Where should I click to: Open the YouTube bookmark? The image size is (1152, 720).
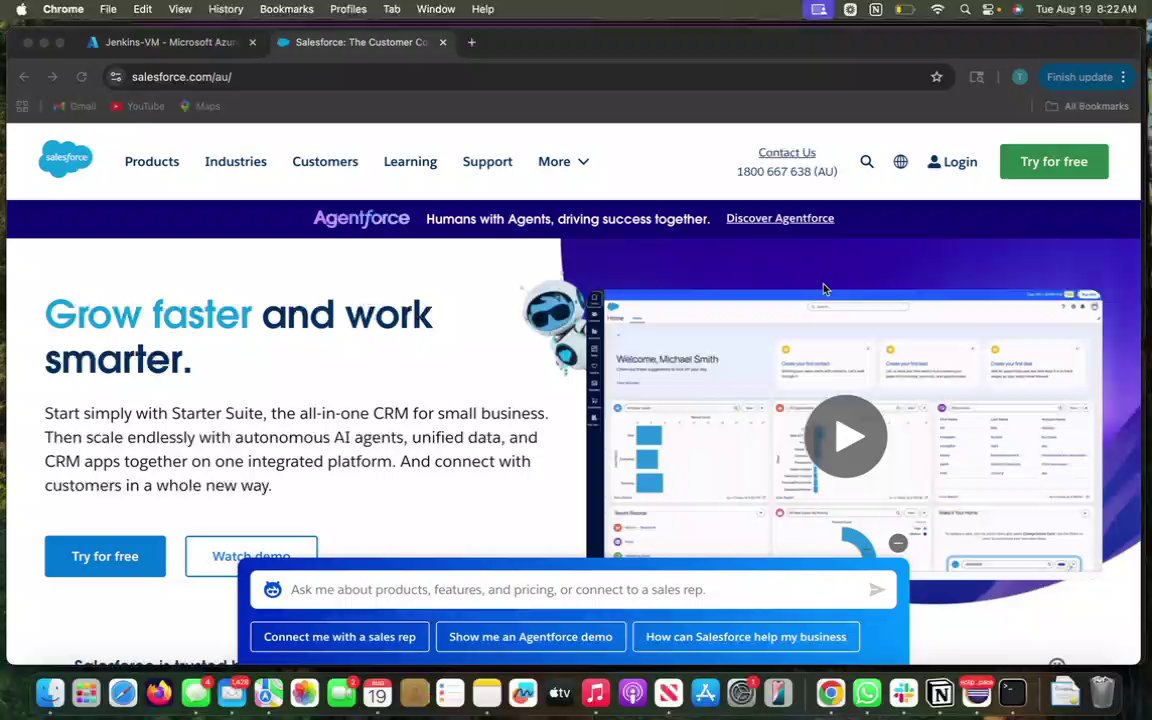[x=137, y=107]
